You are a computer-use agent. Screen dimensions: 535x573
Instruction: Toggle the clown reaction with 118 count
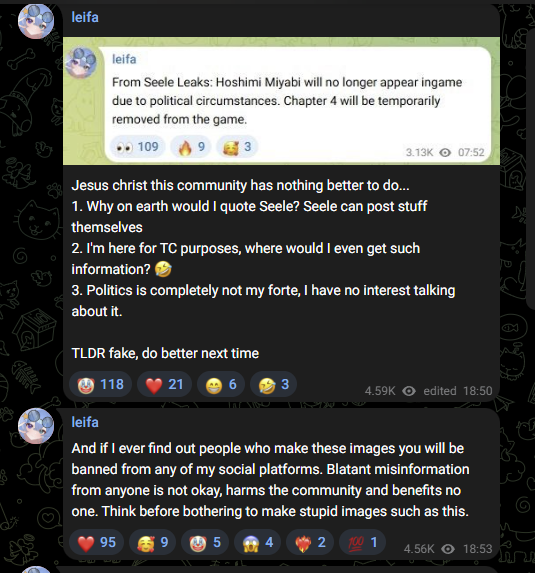[x=100, y=384]
